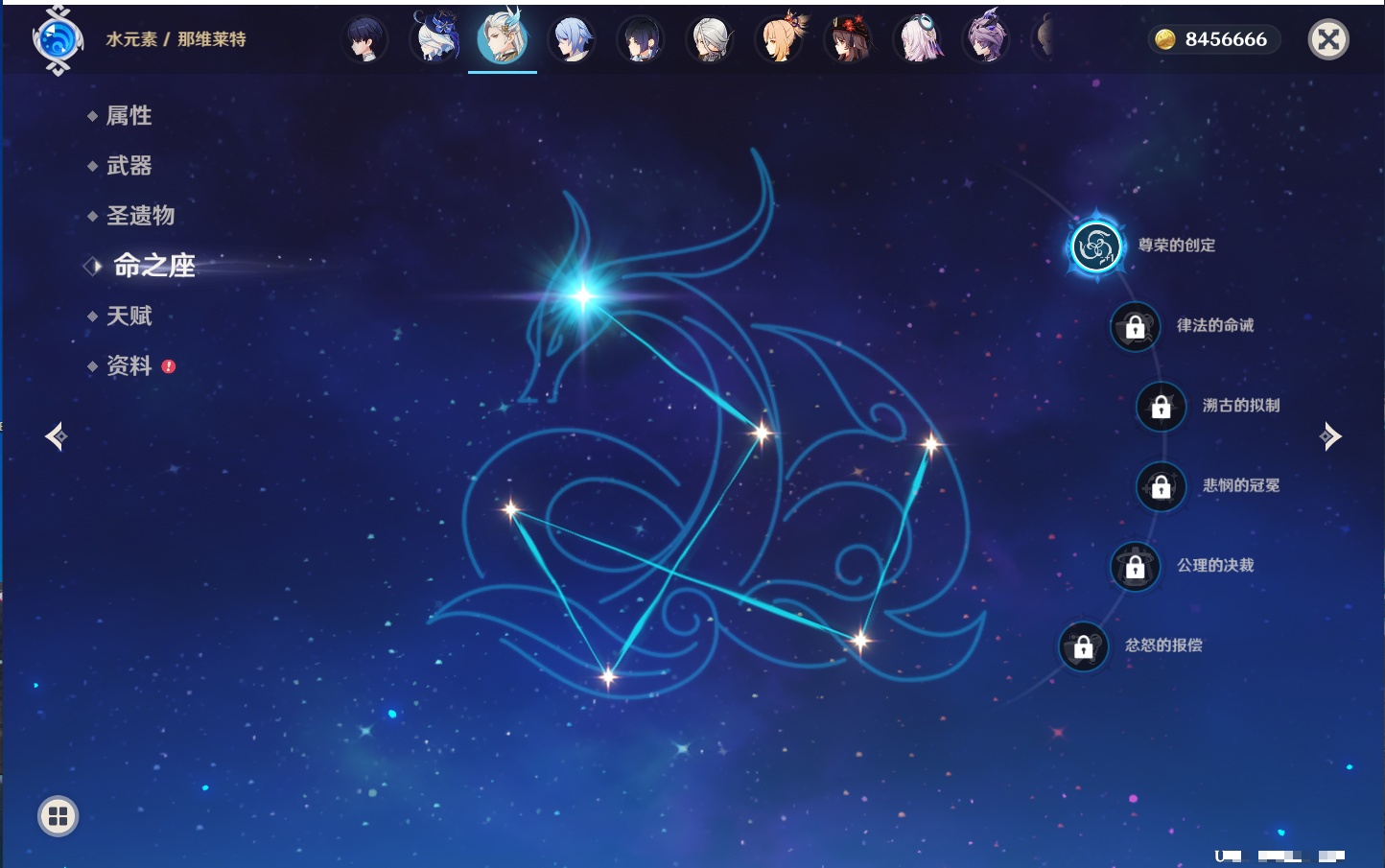Open the unlocked 尊荣的创定 constellation icon

pyautogui.click(x=1095, y=246)
